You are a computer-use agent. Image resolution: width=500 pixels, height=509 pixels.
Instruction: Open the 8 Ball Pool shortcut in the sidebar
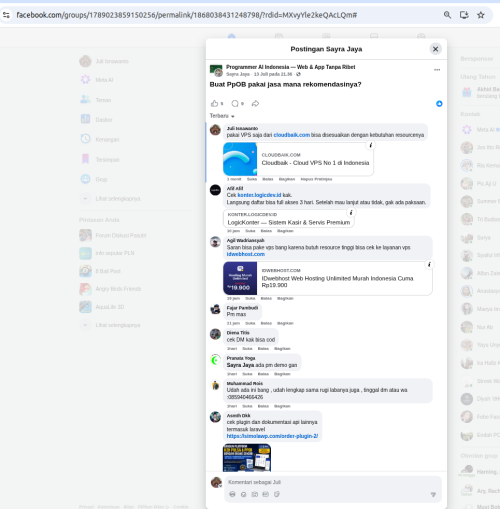[100, 271]
